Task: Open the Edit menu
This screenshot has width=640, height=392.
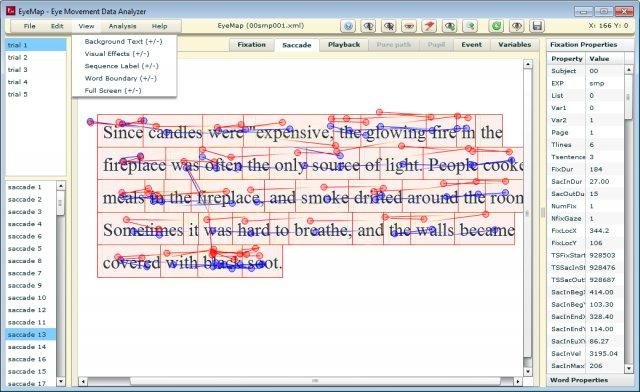Action: (57, 26)
